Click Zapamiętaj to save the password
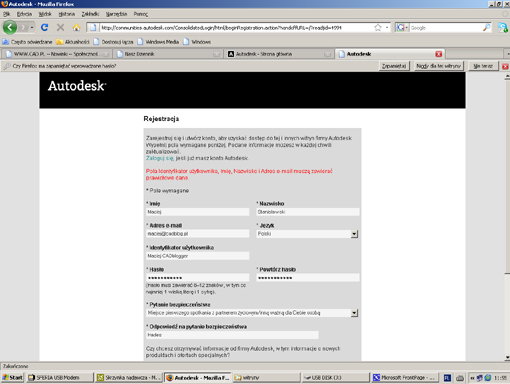Viewport: 510px width, 384px height. tap(394, 66)
